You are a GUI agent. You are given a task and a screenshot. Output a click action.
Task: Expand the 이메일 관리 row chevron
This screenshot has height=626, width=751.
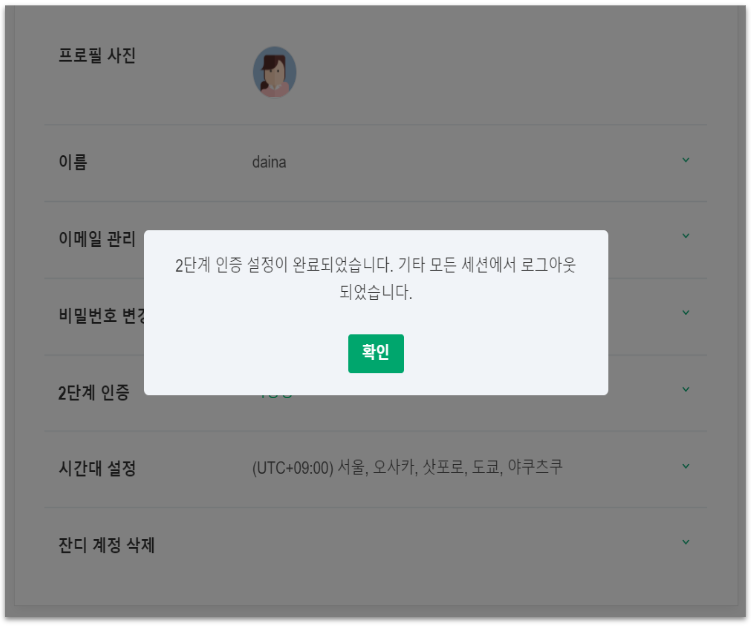pos(685,236)
